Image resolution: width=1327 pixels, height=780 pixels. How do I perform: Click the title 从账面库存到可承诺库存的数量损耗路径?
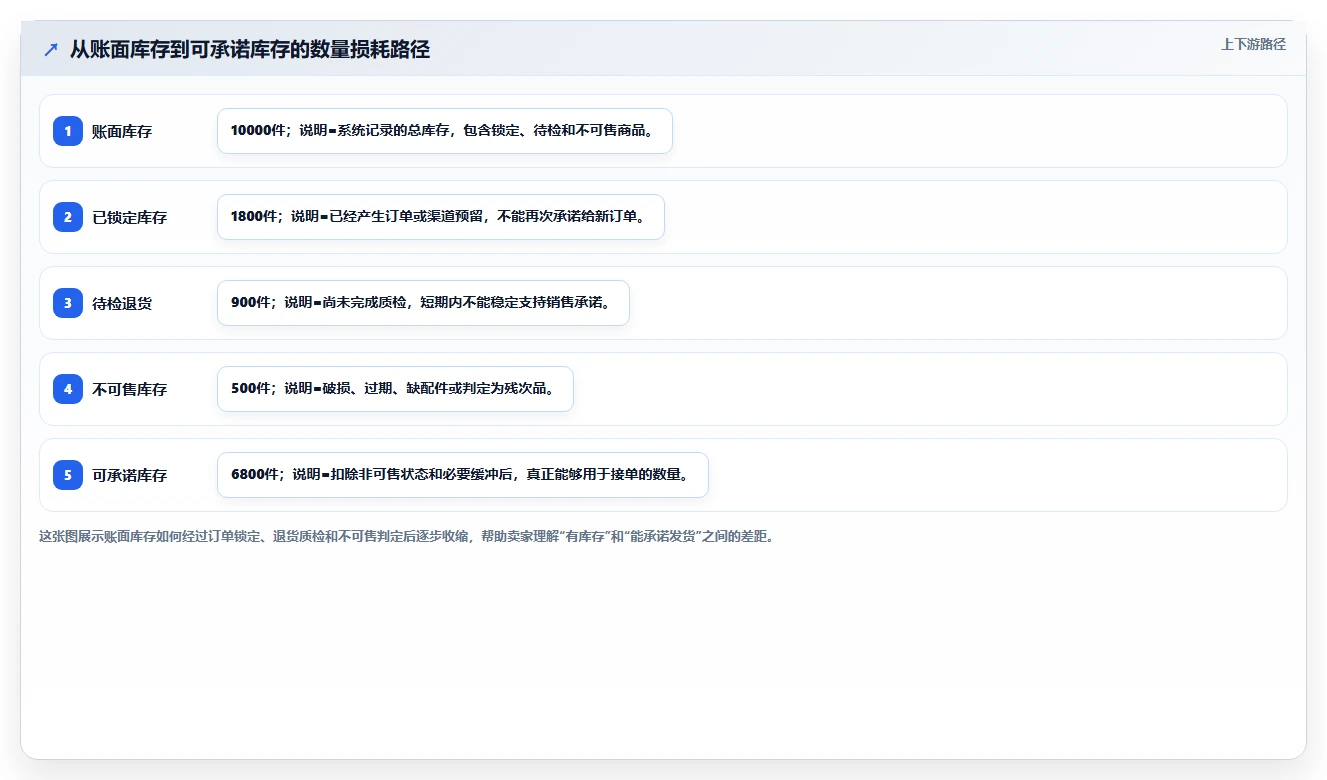pyautogui.click(x=250, y=50)
